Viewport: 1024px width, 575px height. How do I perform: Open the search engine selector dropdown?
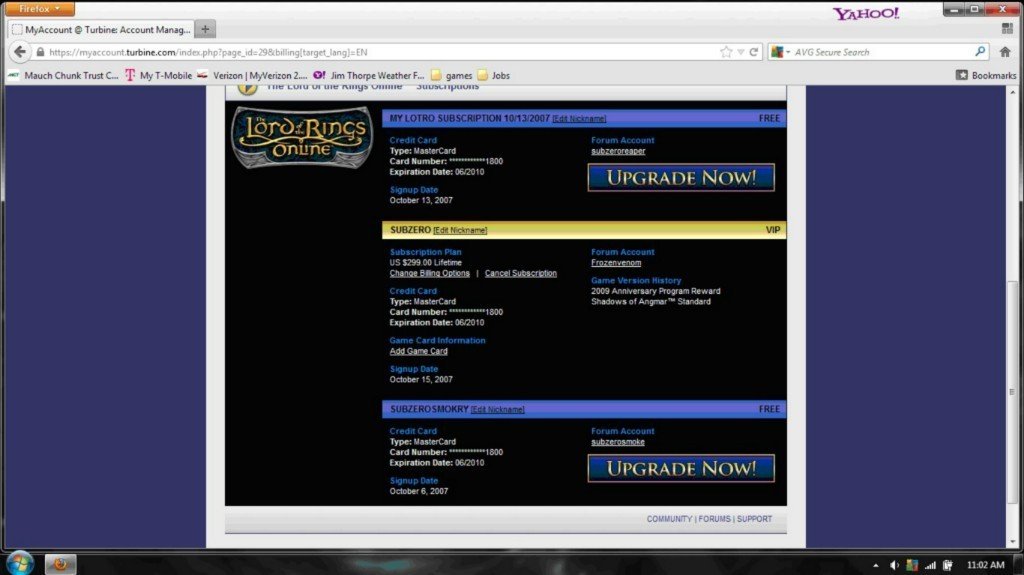tap(780, 52)
